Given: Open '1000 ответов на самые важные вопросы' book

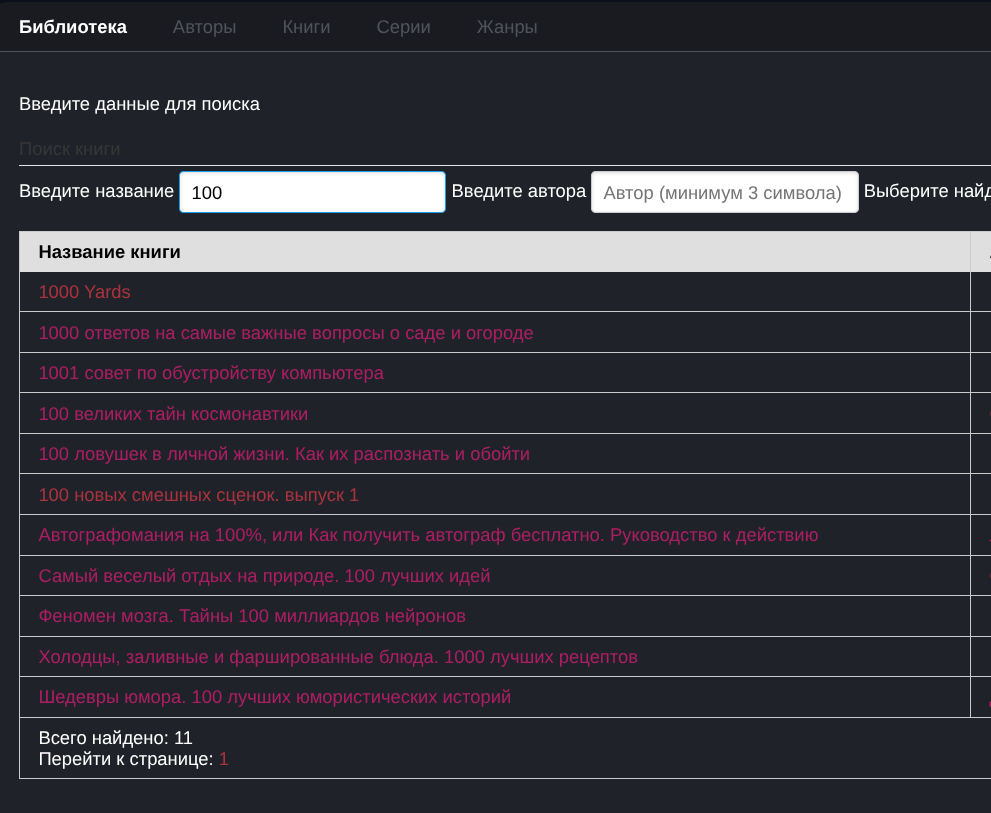Looking at the screenshot, I should [x=286, y=333].
